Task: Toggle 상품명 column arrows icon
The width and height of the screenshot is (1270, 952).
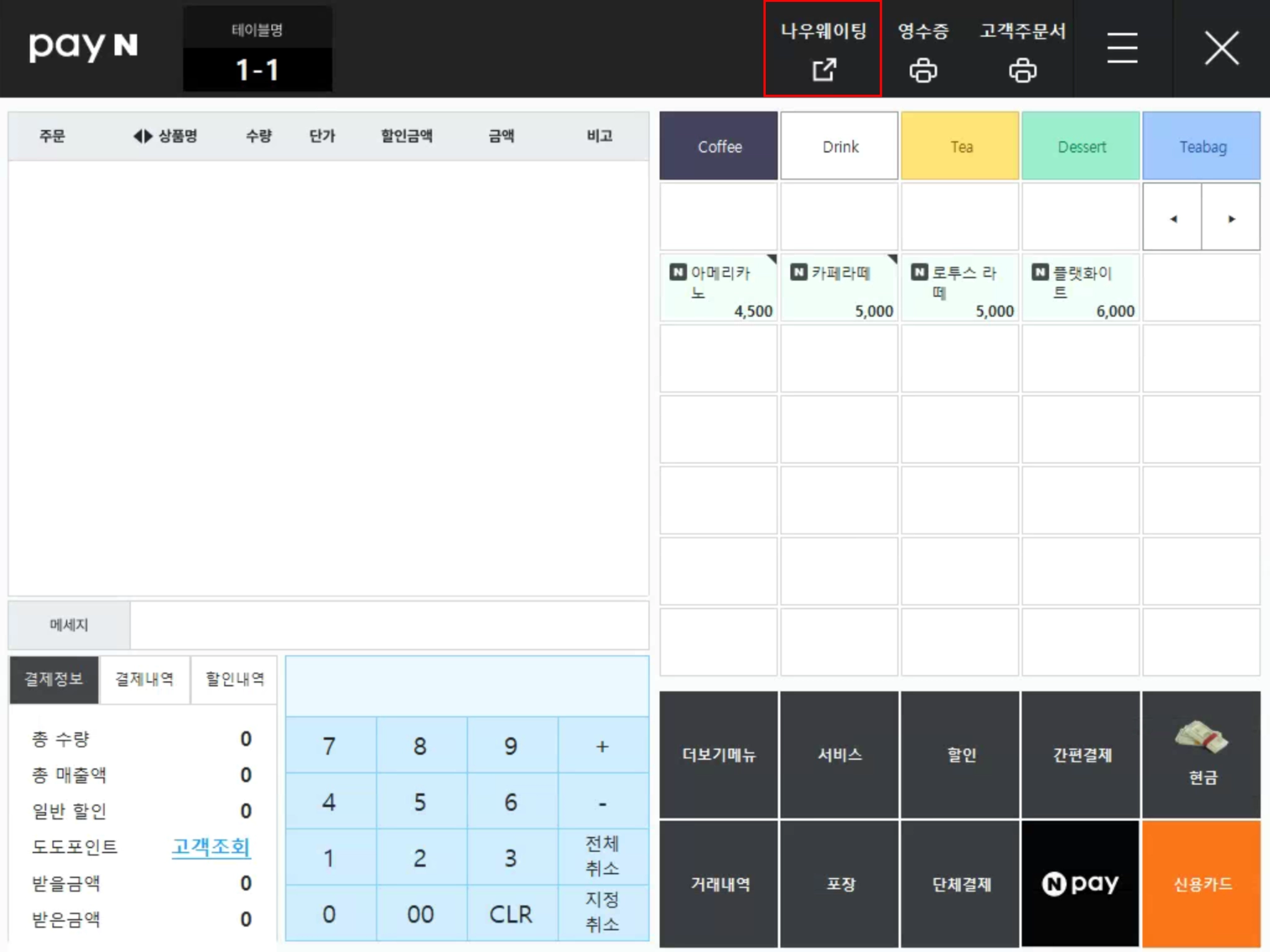Action: (x=143, y=136)
